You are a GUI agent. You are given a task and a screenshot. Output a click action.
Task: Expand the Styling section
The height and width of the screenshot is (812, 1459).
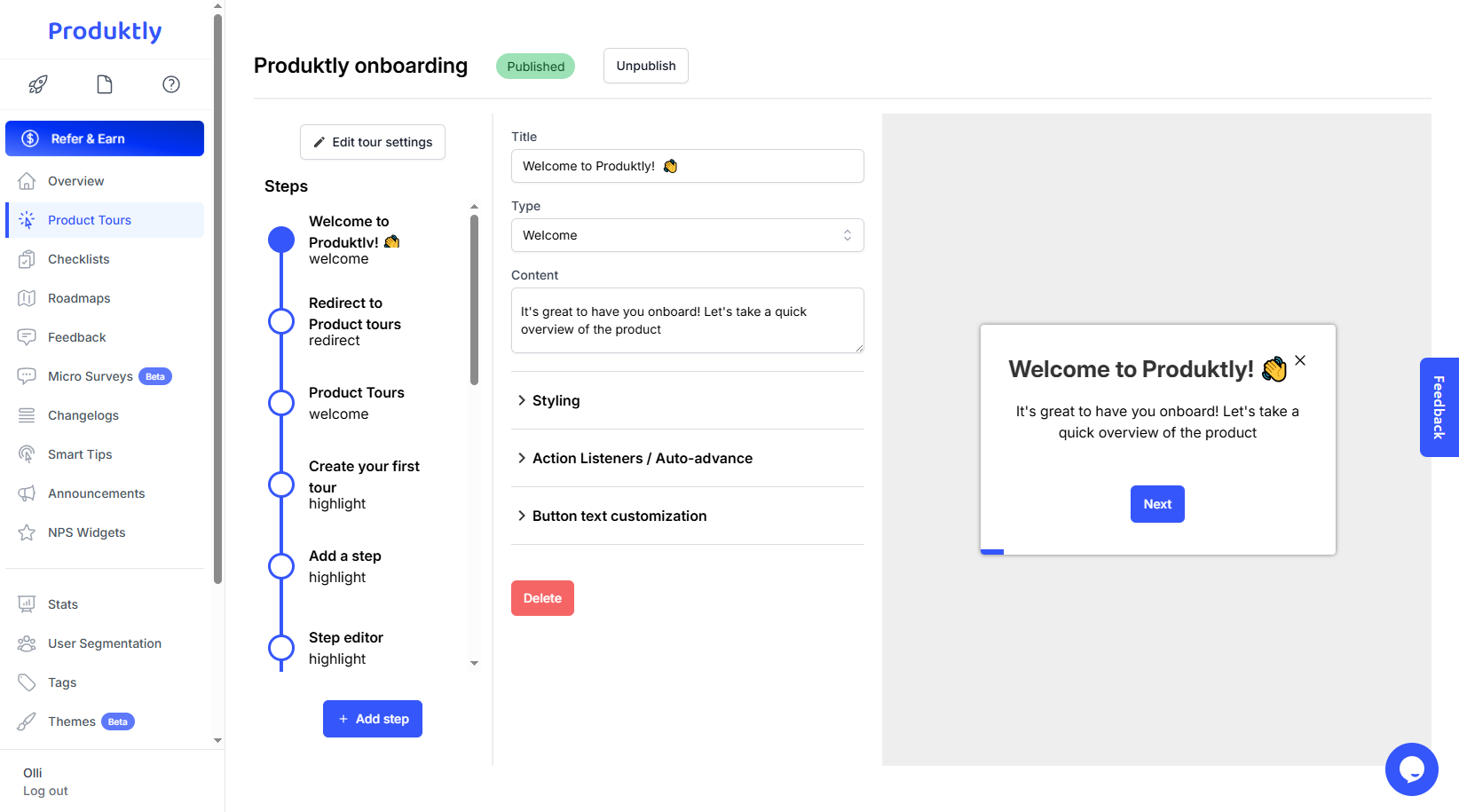[x=556, y=400]
